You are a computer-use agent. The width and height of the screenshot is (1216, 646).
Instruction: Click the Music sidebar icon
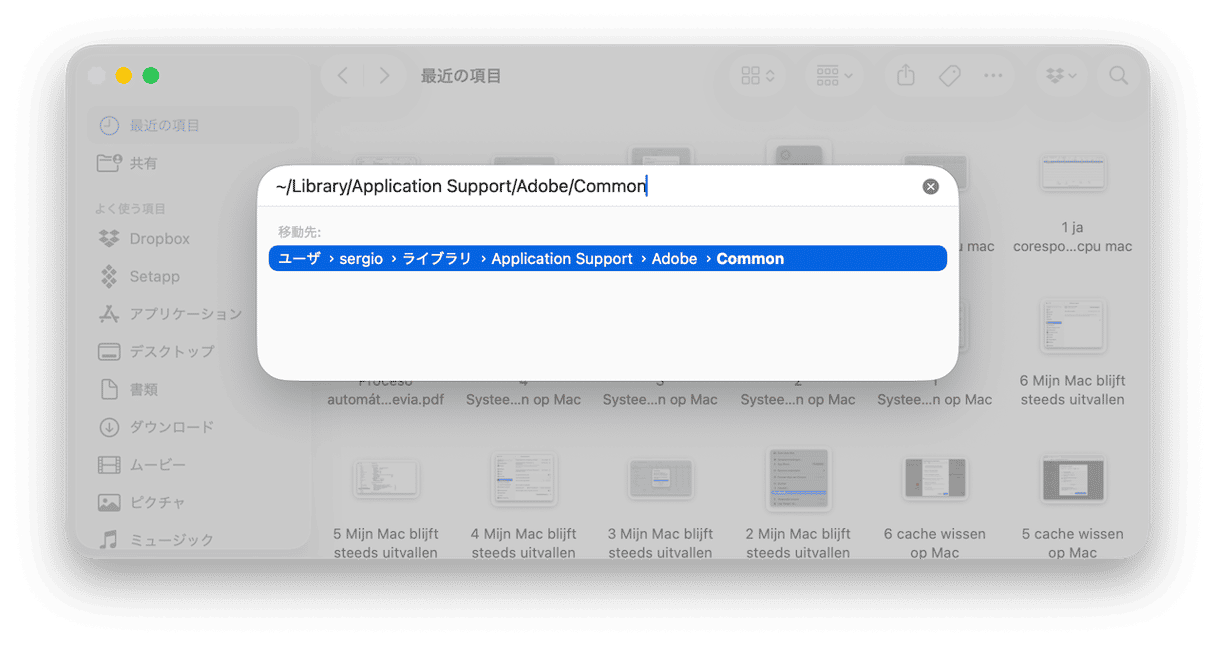109,540
